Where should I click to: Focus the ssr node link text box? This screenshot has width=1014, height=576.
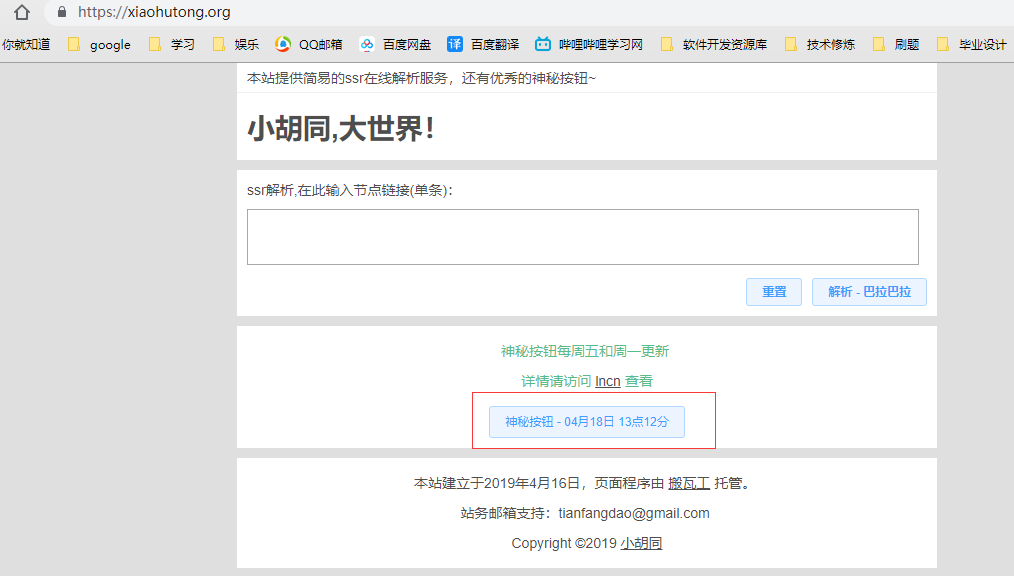pos(582,237)
